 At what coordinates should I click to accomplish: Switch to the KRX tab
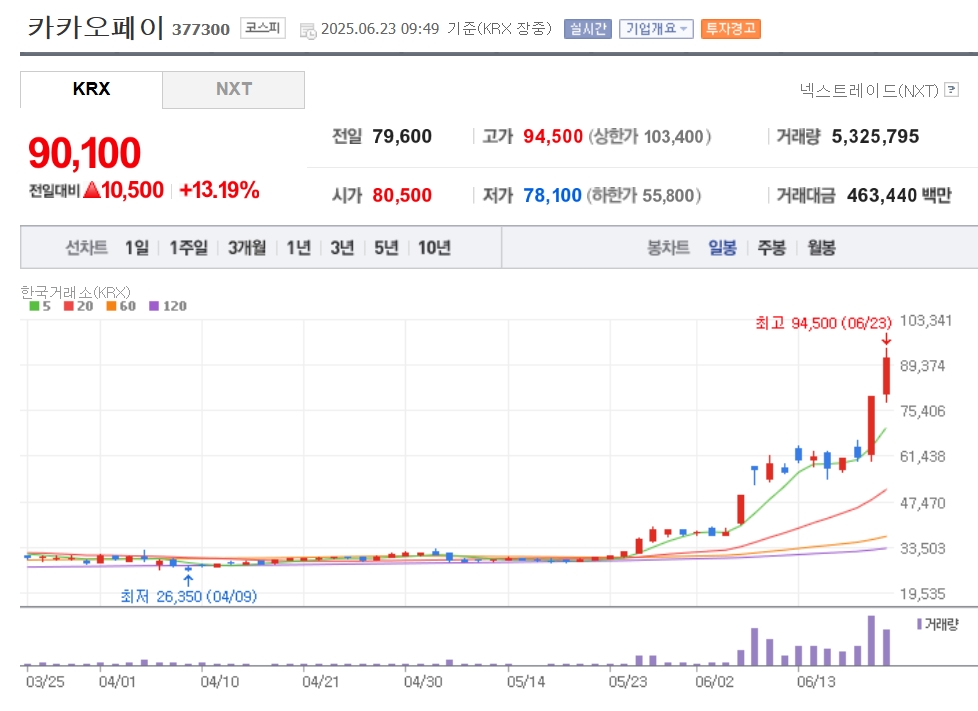pyautogui.click(x=91, y=89)
